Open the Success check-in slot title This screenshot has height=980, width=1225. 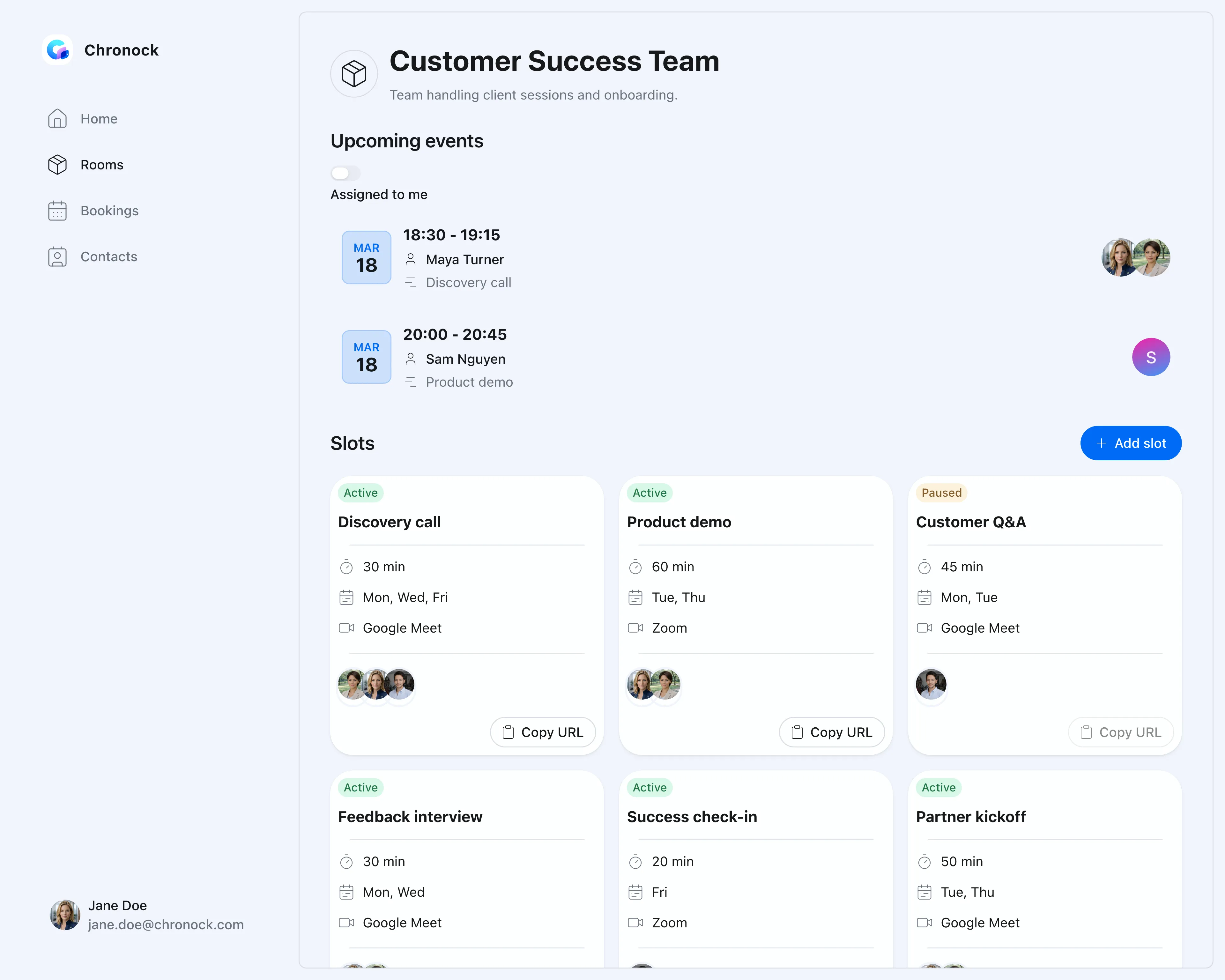[692, 817]
